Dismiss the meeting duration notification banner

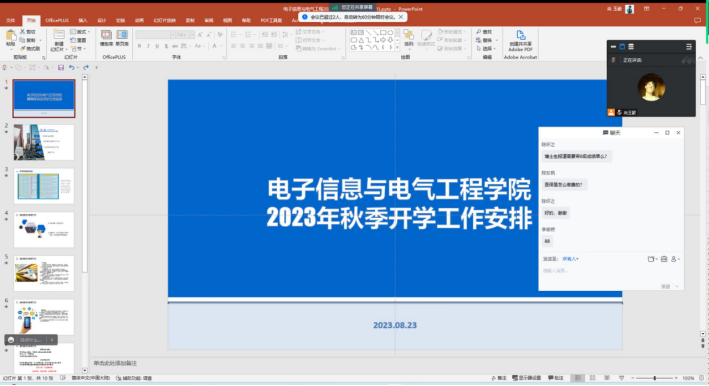click(x=401, y=17)
